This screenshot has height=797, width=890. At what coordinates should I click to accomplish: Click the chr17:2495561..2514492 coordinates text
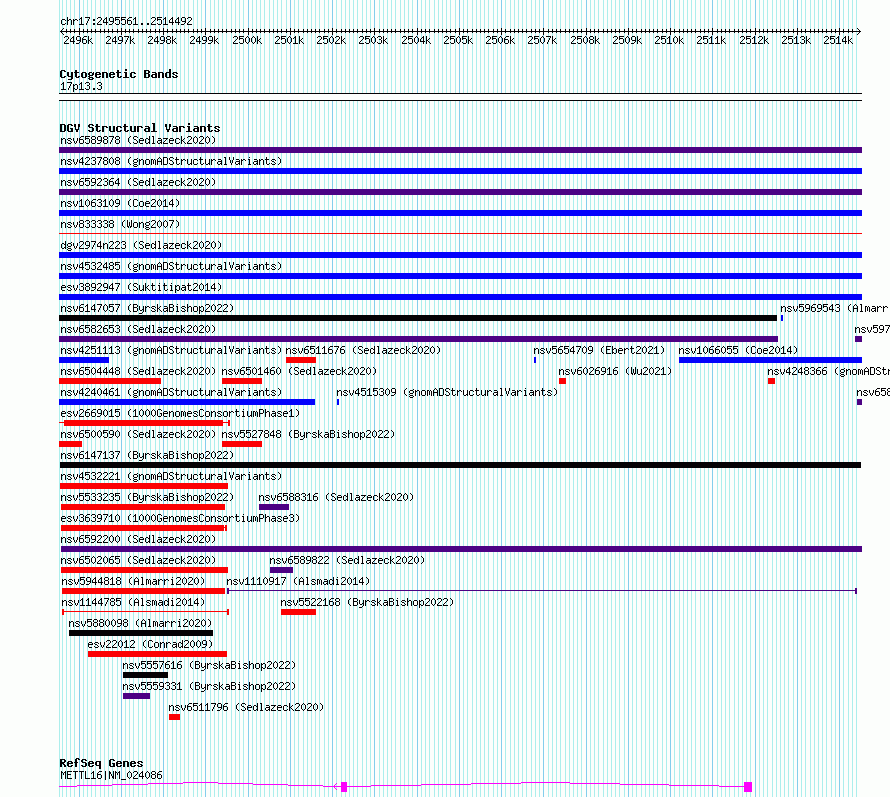127,21
